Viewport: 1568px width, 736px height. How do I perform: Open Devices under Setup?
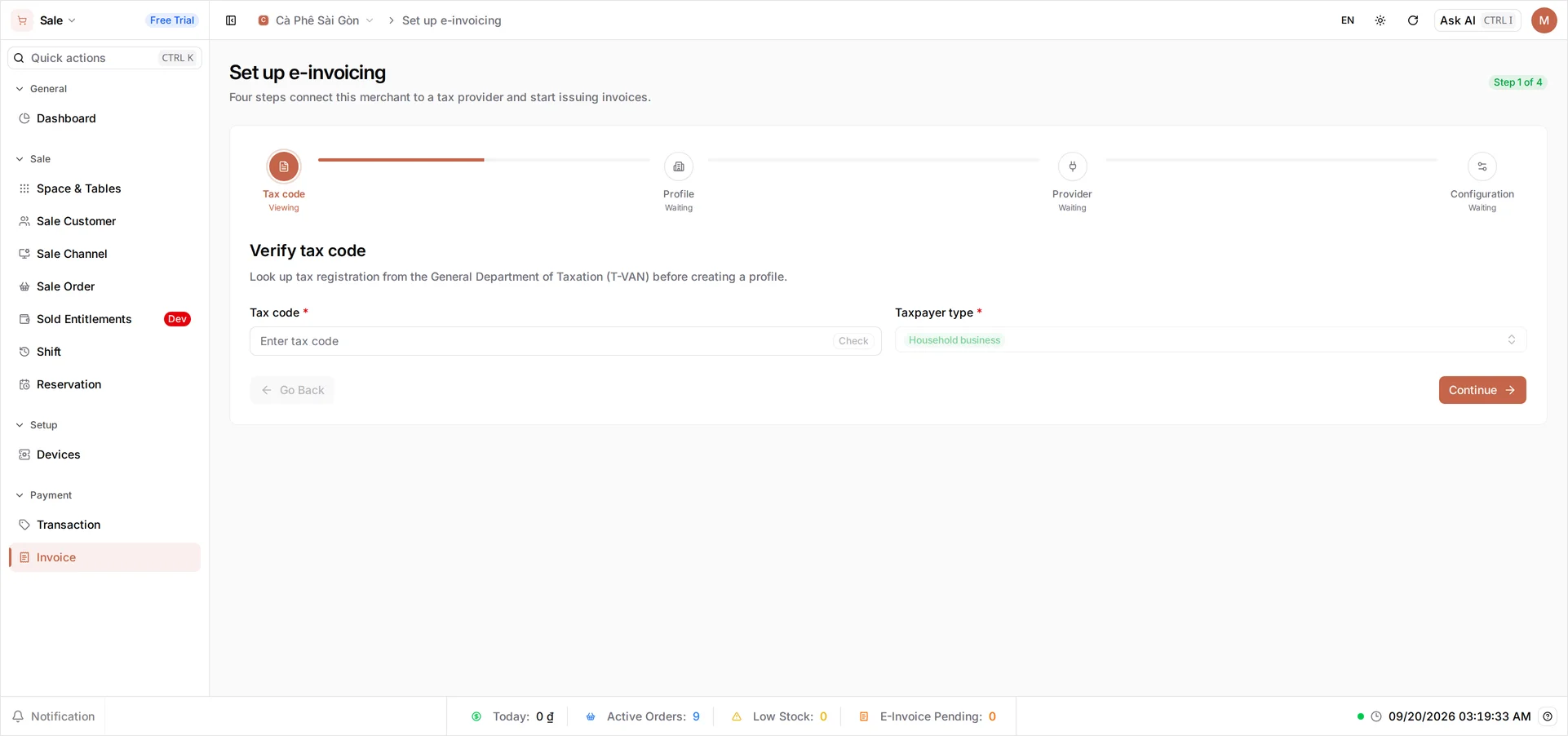104,454
